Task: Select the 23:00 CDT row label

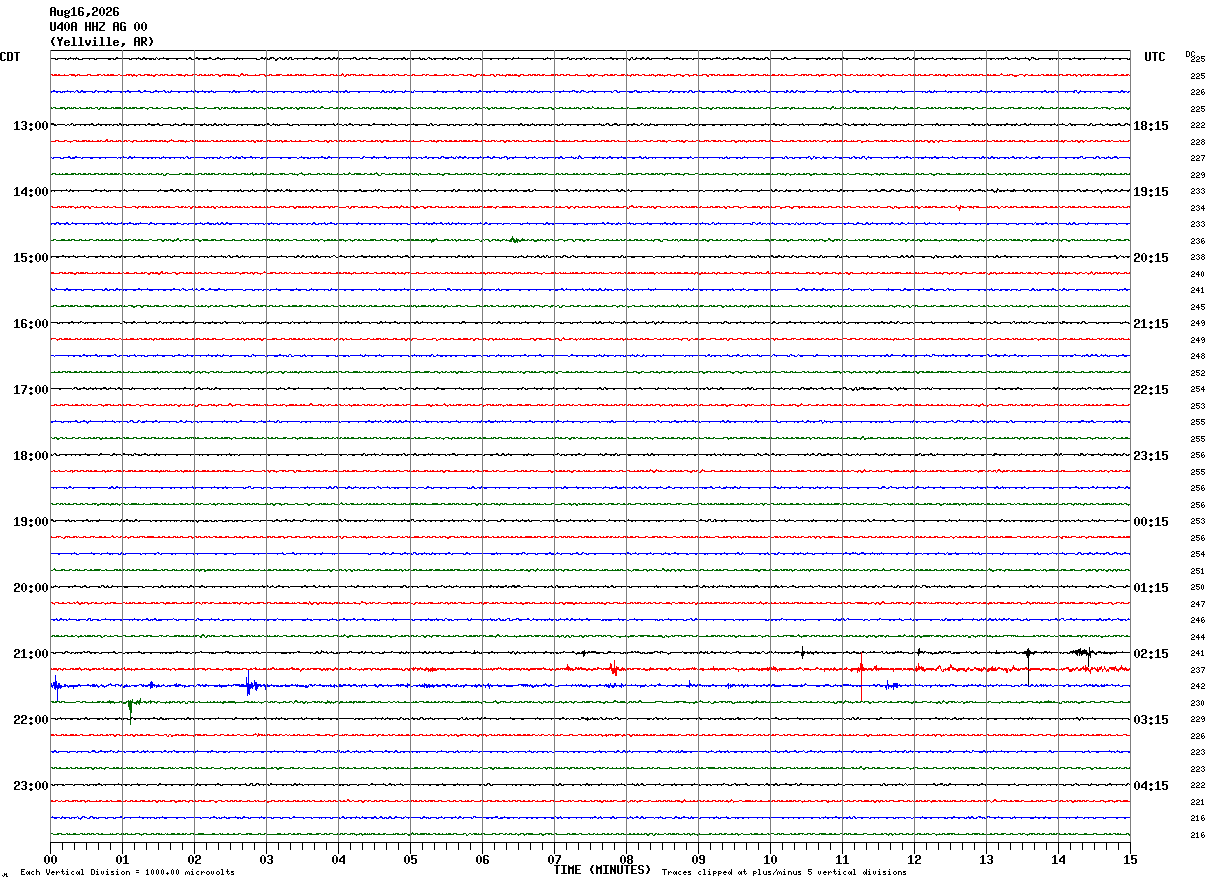Action: (30, 785)
